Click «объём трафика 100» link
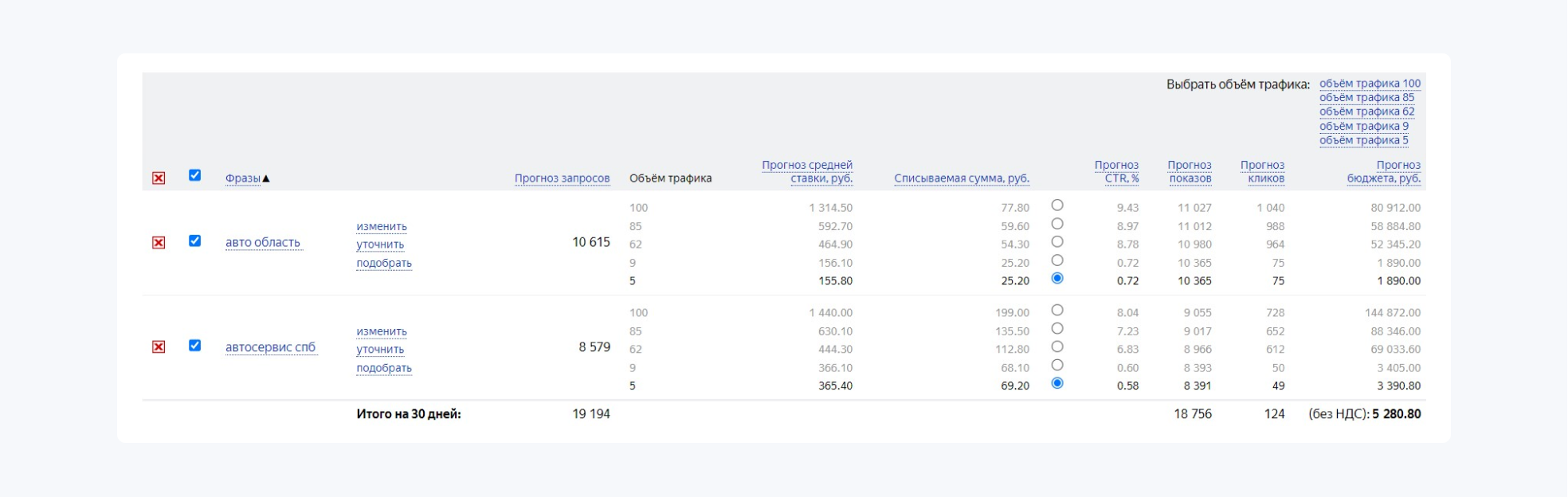1568x497 pixels. pyautogui.click(x=1370, y=84)
